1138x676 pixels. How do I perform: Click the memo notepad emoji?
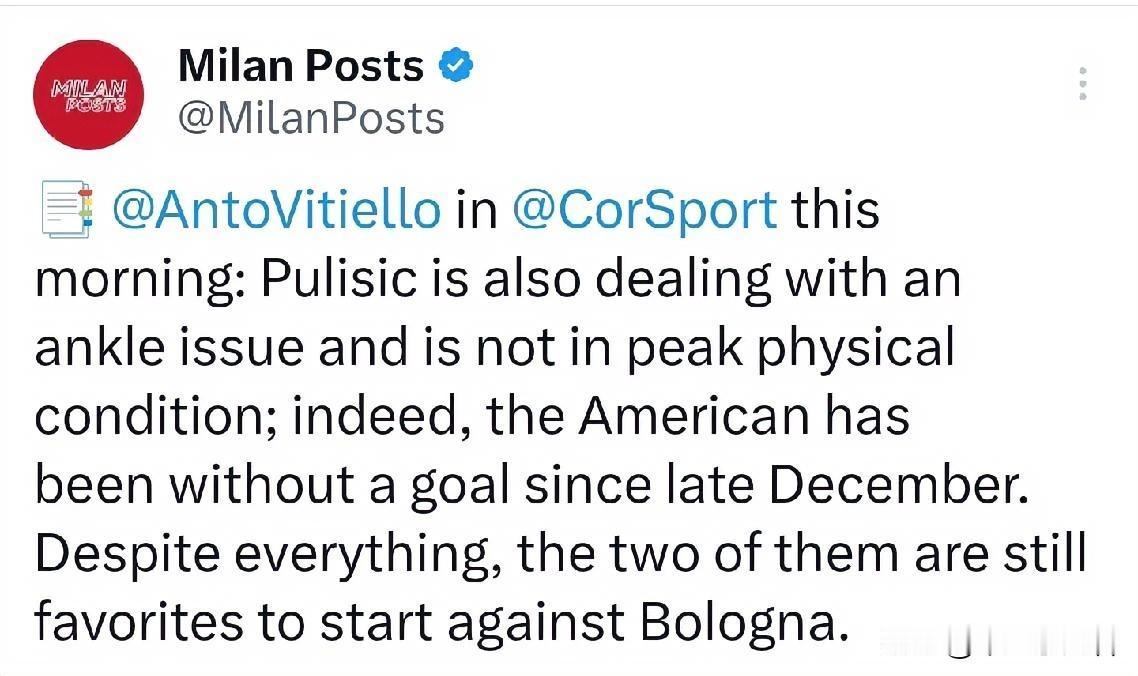[x=67, y=210]
